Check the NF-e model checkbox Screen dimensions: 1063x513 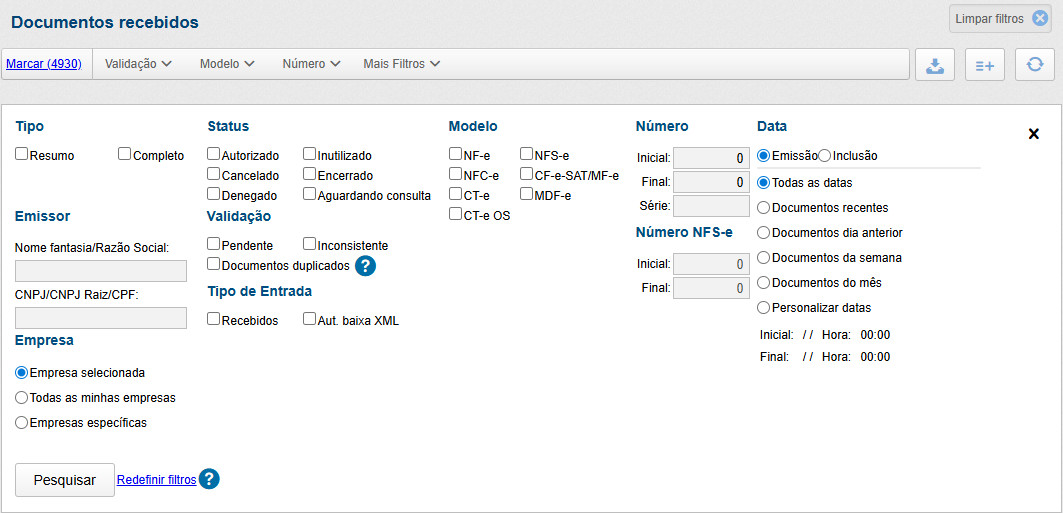[x=456, y=155]
